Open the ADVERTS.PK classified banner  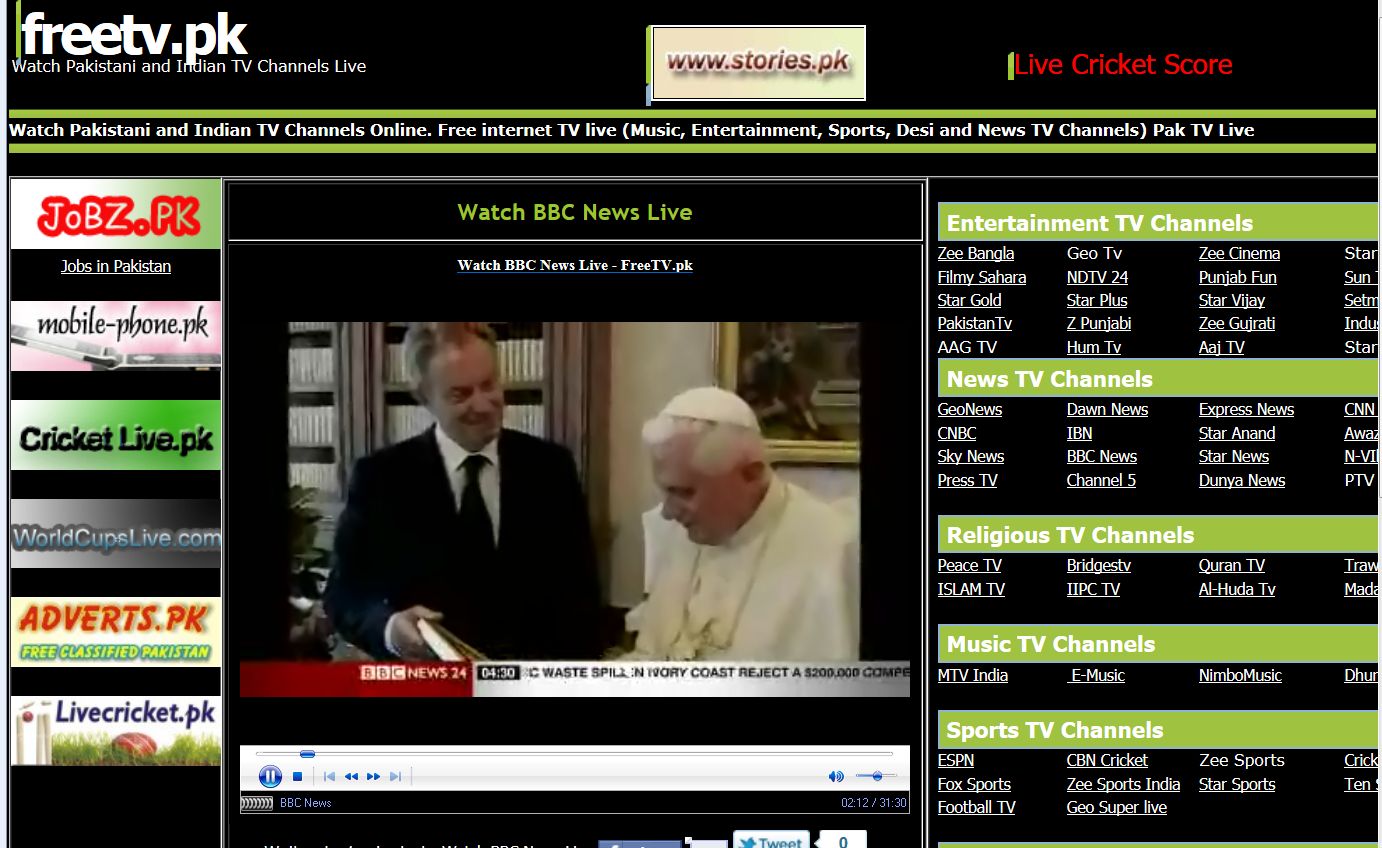coord(116,632)
